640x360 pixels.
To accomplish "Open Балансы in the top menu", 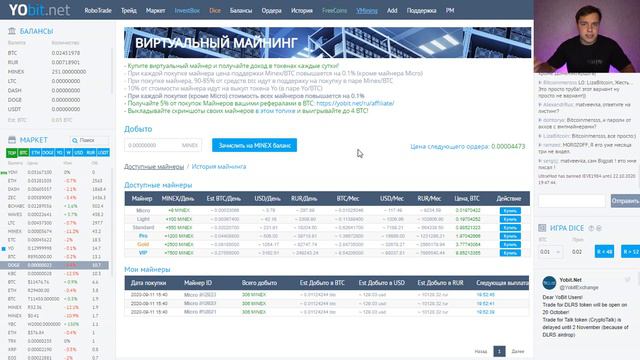I will (x=241, y=11).
